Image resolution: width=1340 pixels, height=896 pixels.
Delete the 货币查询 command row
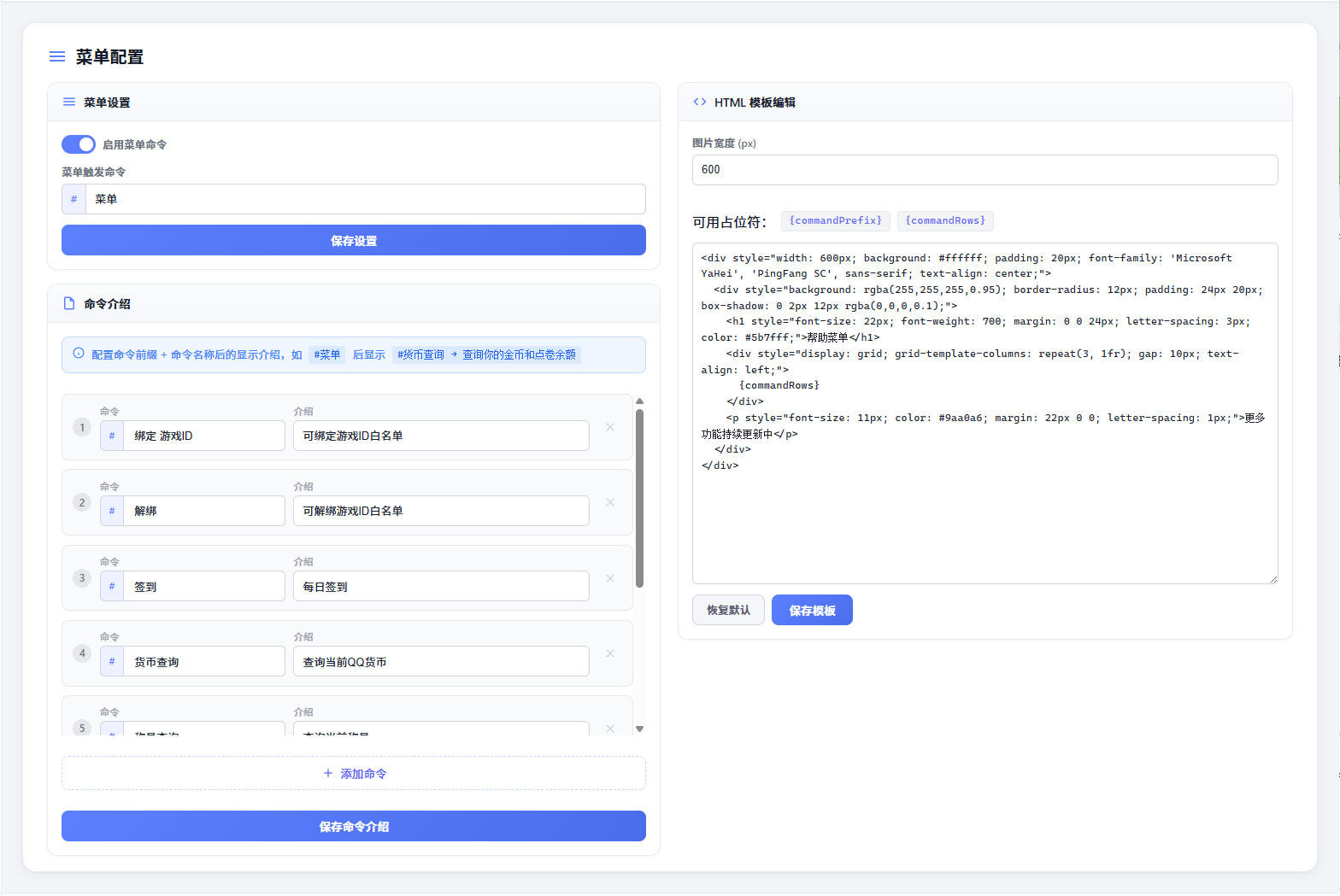point(610,653)
